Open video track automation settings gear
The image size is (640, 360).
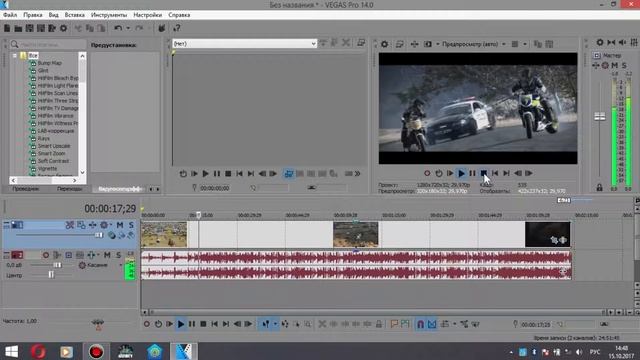[104, 225]
